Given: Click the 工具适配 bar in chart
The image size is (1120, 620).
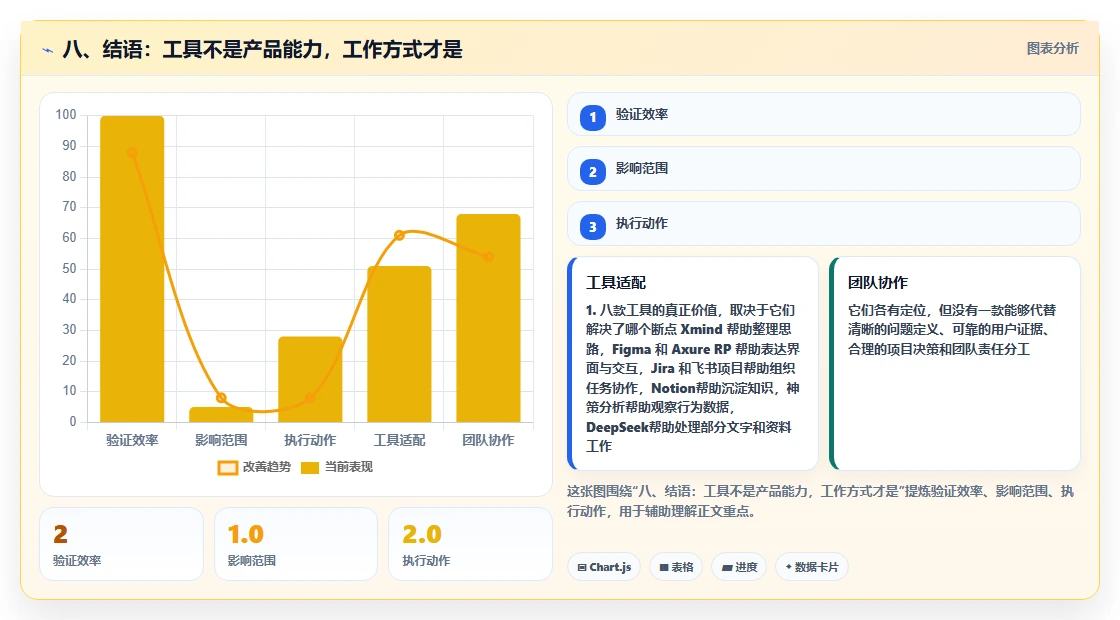Looking at the screenshot, I should 399,344.
